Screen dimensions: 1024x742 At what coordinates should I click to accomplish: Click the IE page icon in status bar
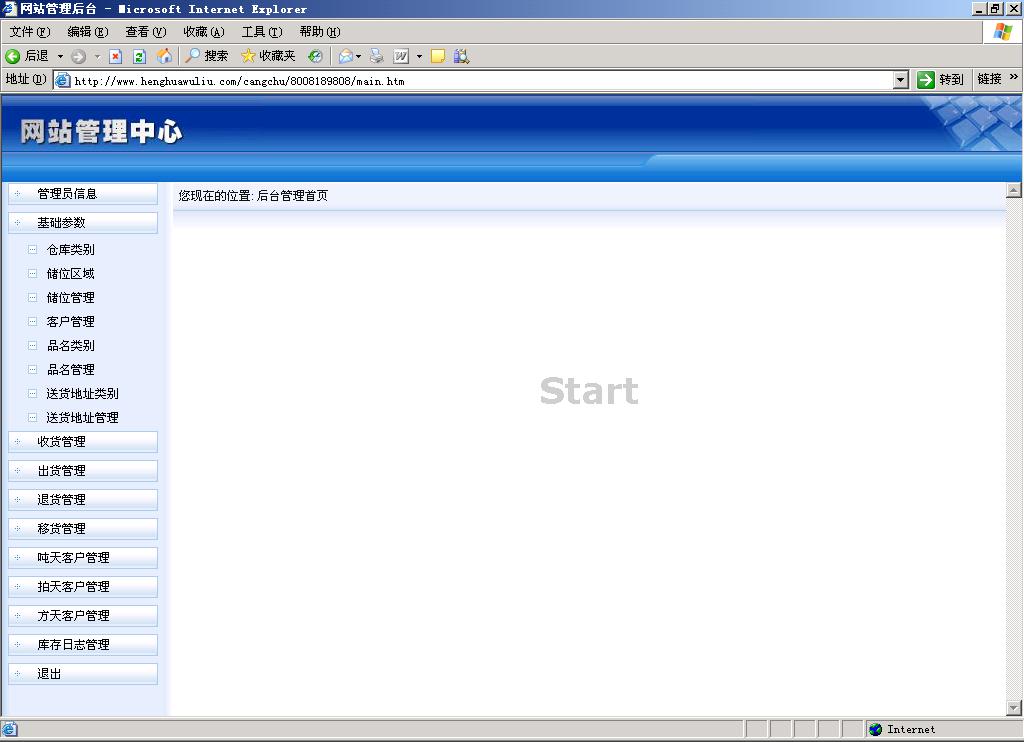(10, 730)
